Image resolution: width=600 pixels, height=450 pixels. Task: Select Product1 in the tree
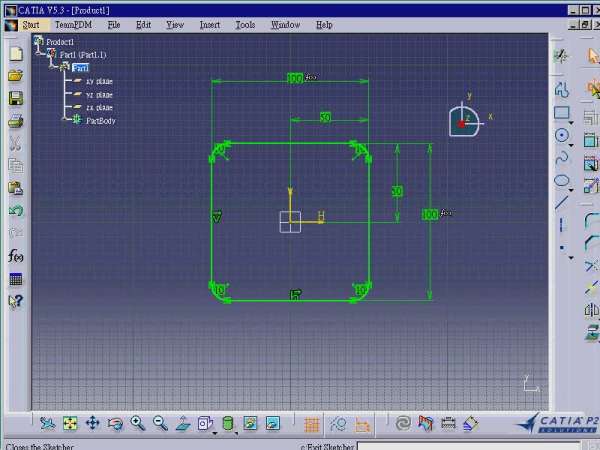[x=60, y=42]
